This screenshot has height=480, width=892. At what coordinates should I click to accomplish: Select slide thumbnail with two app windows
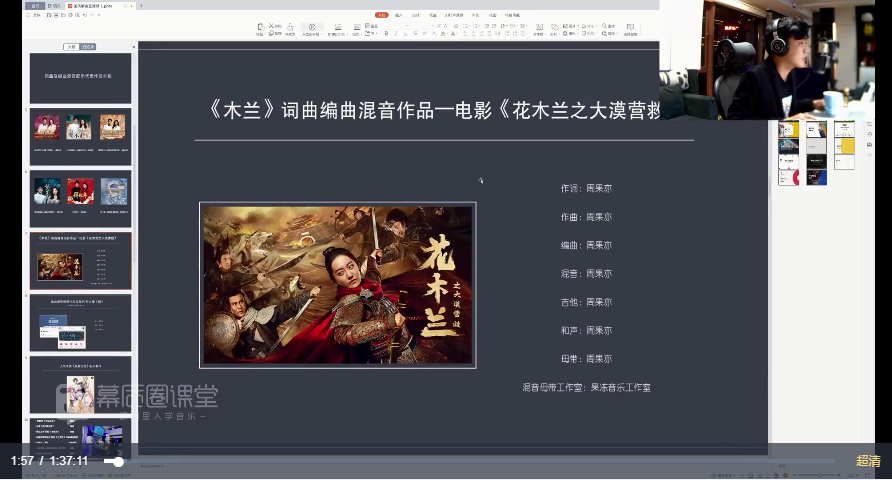(x=80, y=322)
